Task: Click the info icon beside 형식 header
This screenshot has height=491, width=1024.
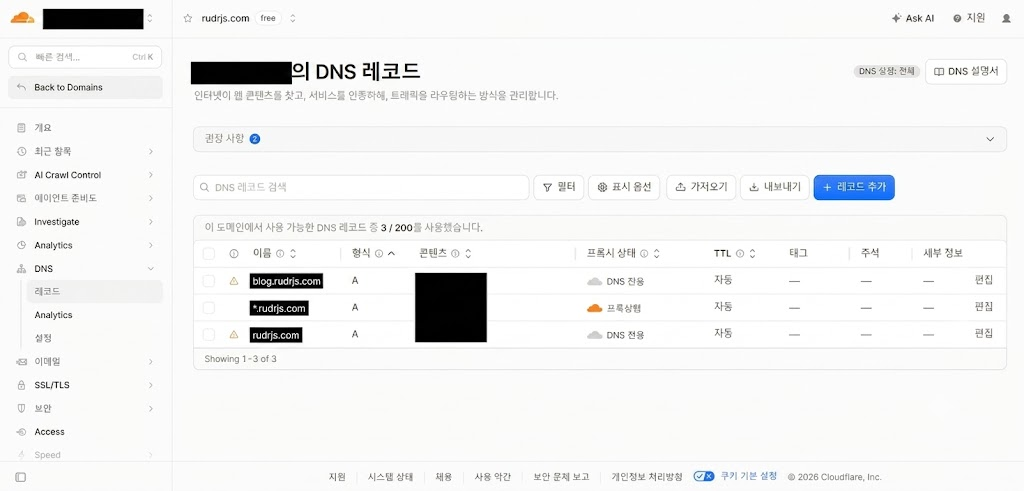Action: click(x=379, y=254)
